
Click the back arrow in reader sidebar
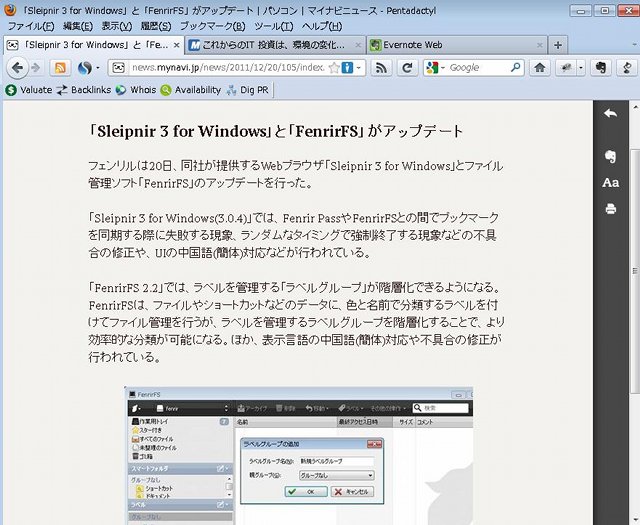[611, 113]
